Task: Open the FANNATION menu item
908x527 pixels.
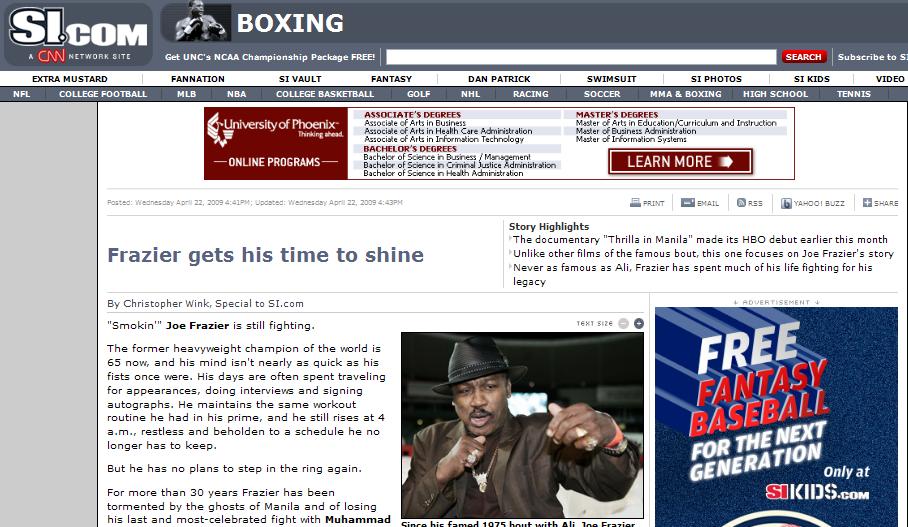Action: [x=197, y=79]
